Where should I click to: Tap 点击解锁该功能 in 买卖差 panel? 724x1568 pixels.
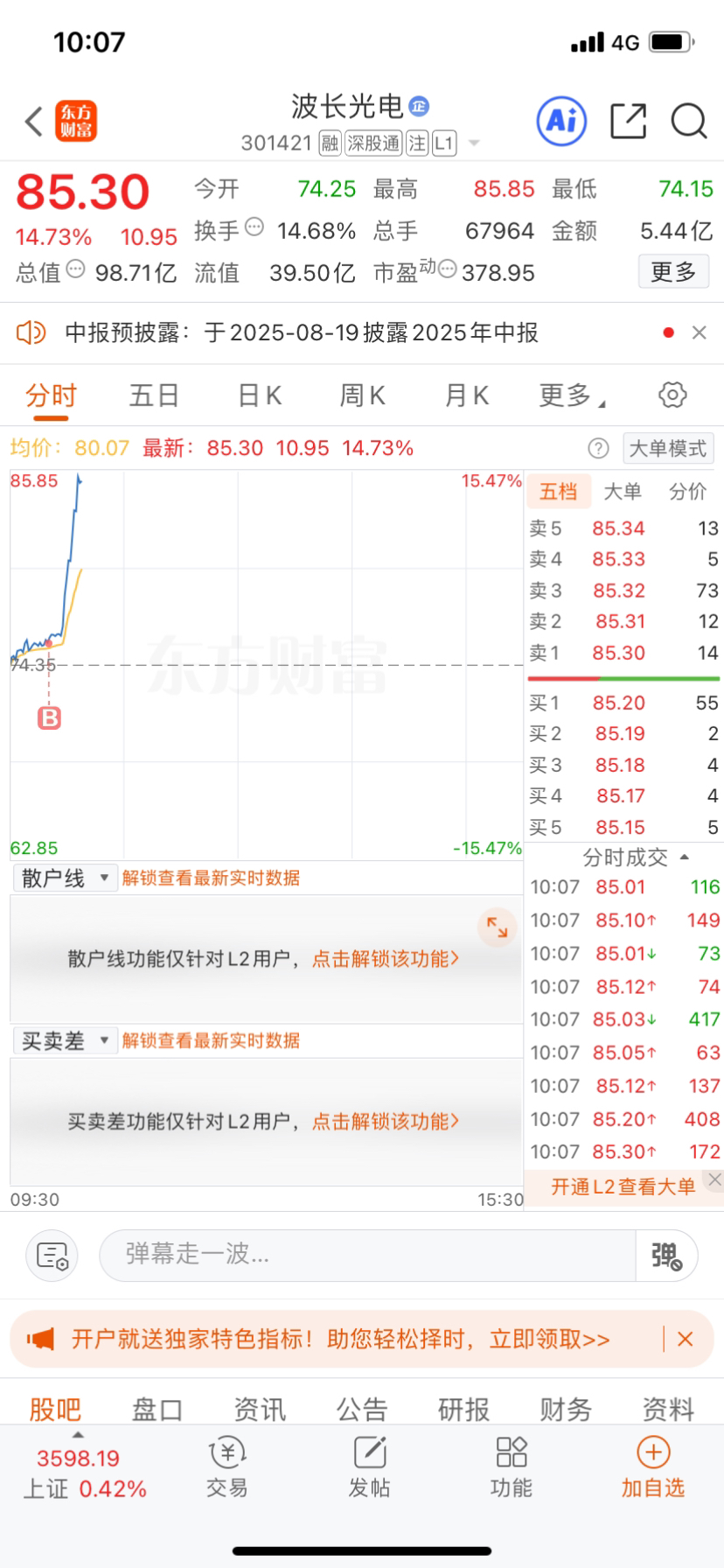pos(386,1122)
